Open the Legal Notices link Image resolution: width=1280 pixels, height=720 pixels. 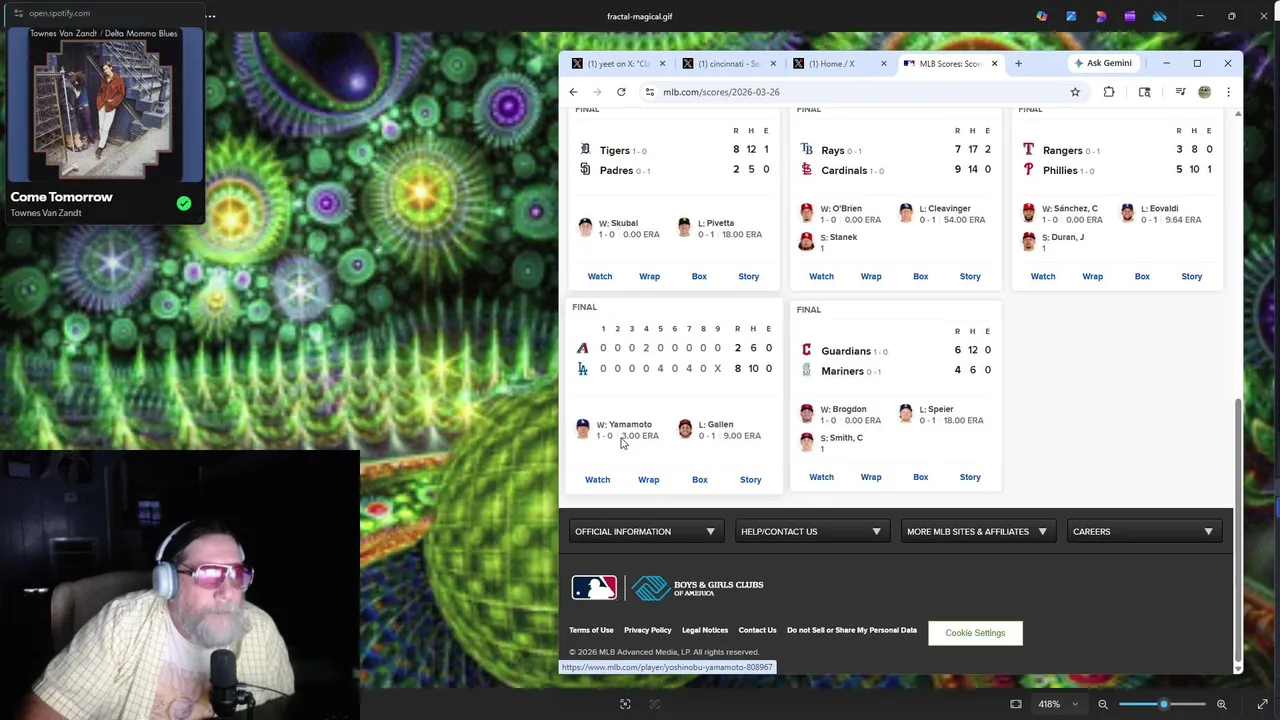click(x=705, y=630)
